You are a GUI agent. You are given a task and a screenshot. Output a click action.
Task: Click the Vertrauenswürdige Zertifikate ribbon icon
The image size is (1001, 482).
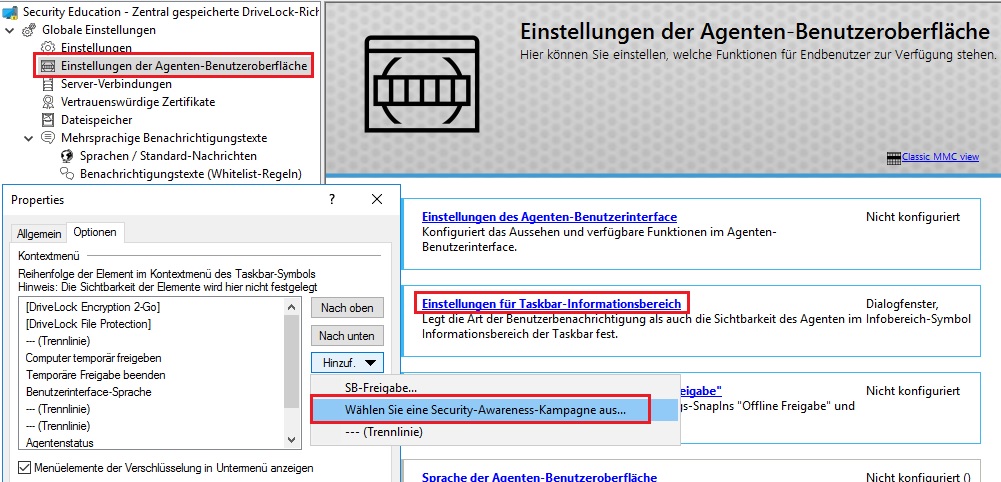(x=48, y=102)
